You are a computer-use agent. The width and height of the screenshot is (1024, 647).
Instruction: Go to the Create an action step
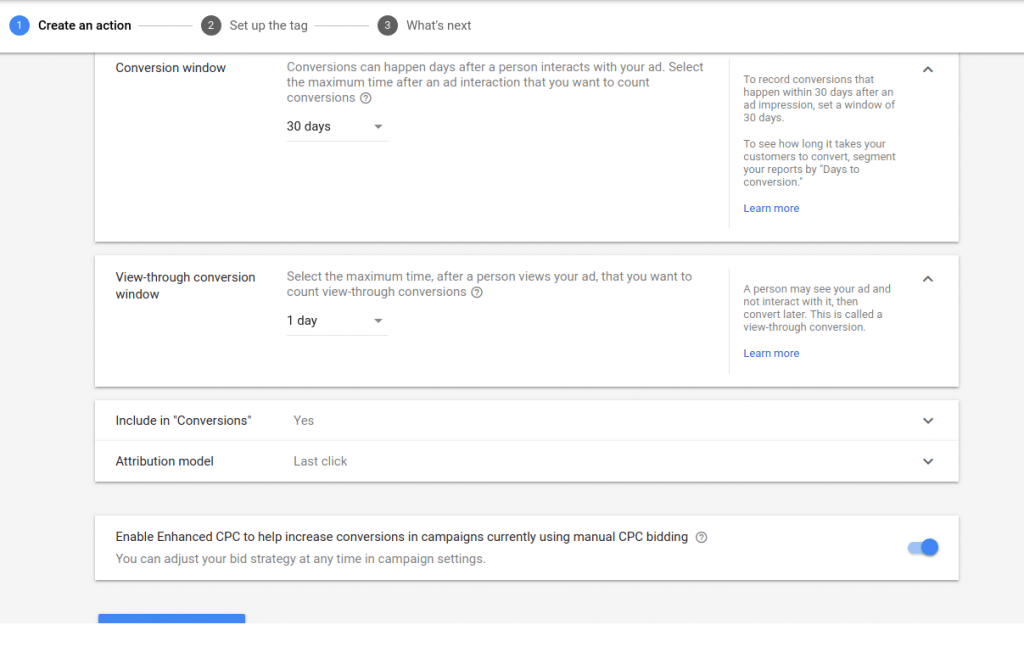85,25
